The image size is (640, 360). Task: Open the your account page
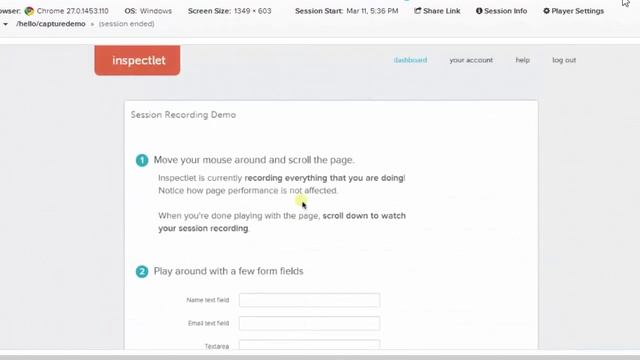[x=471, y=60]
